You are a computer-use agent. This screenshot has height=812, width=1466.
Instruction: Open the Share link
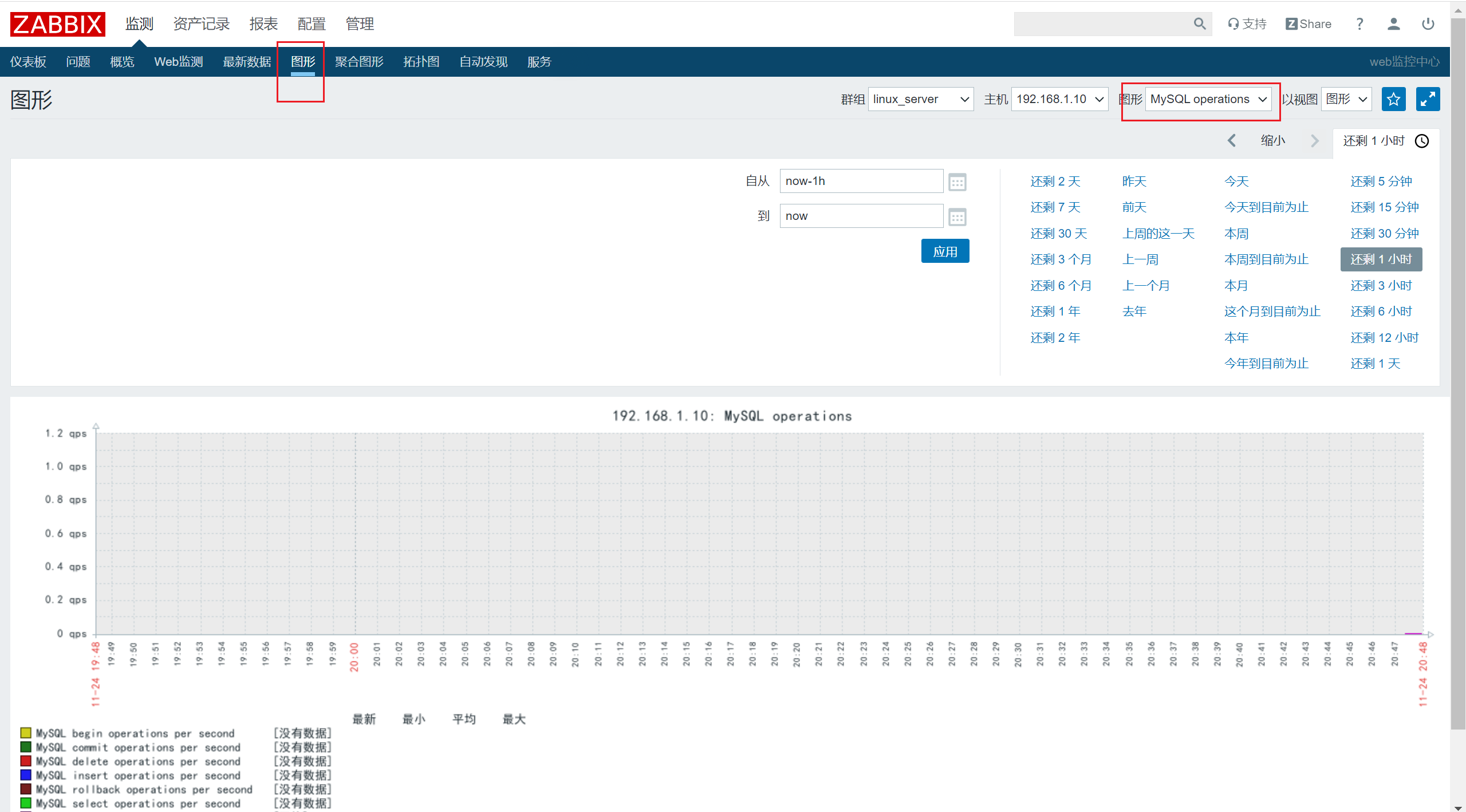pos(1308,23)
